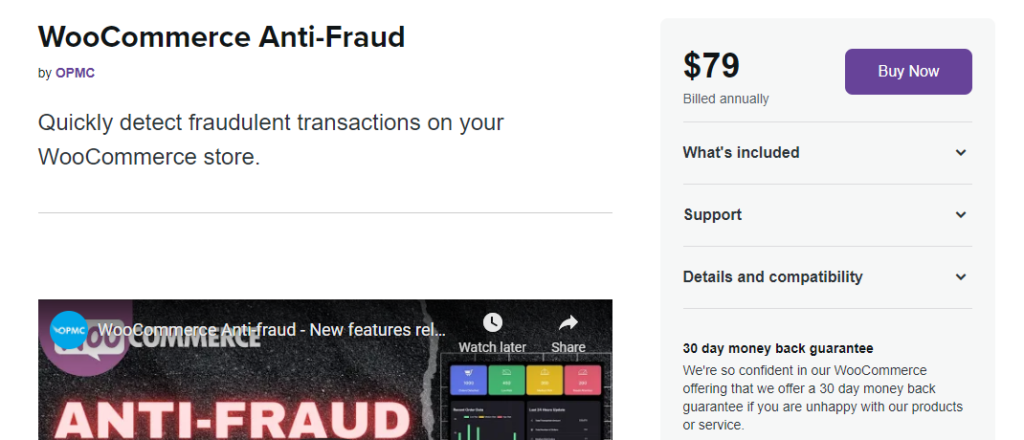
Task: Click the green tile in dashboard preview
Action: click(x=506, y=380)
